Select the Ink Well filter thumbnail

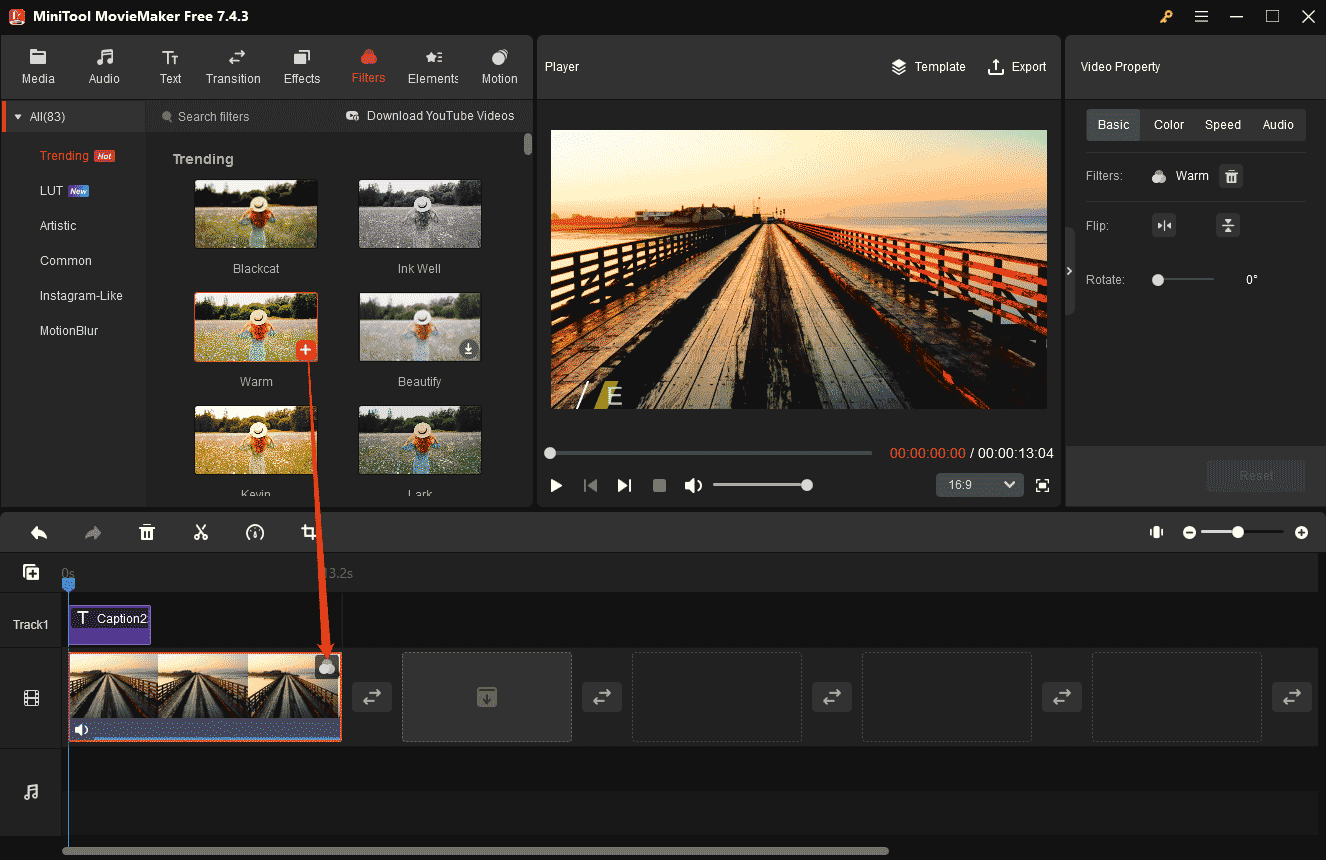420,214
